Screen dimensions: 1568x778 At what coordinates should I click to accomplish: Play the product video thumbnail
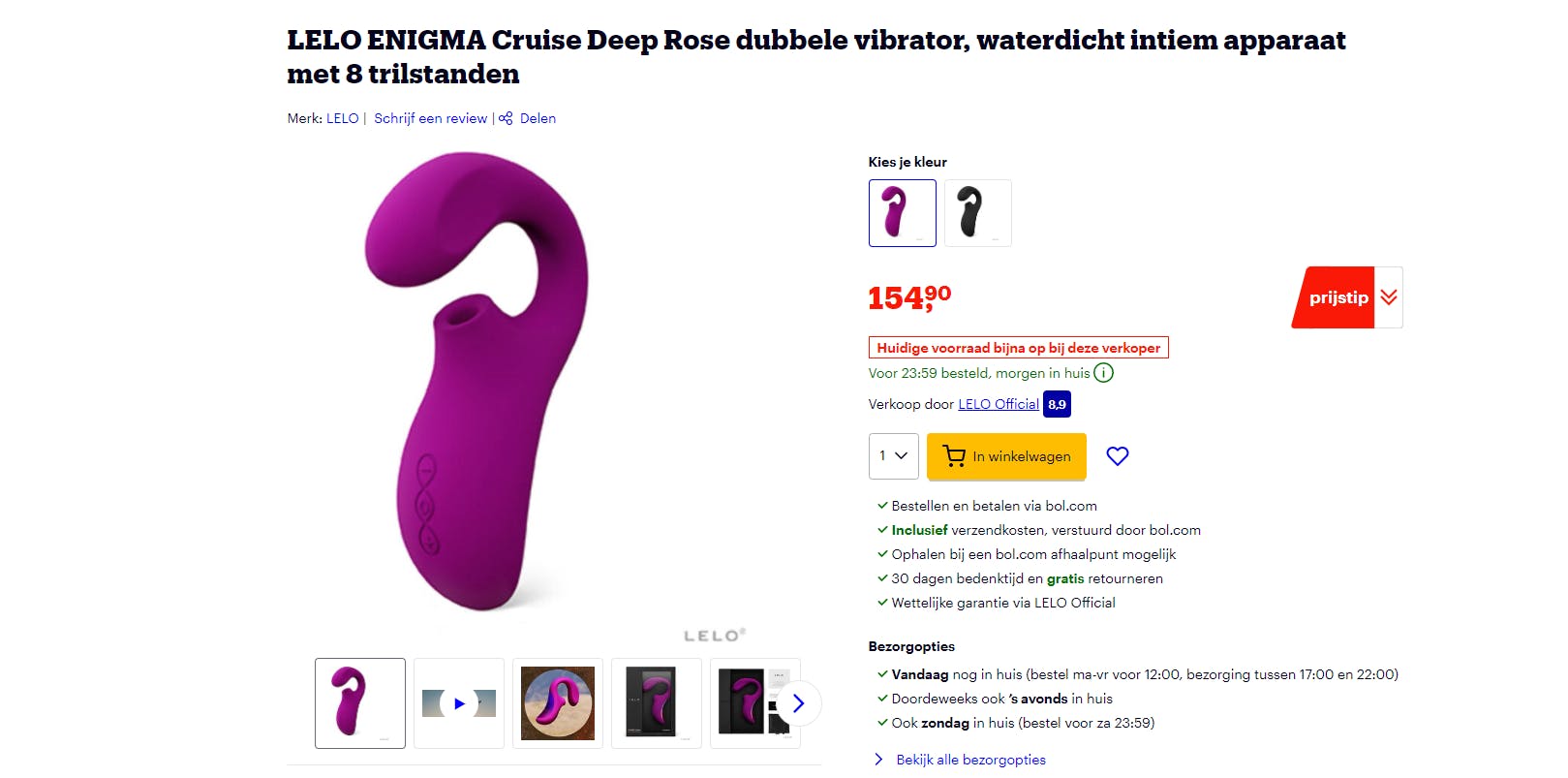[x=459, y=703]
